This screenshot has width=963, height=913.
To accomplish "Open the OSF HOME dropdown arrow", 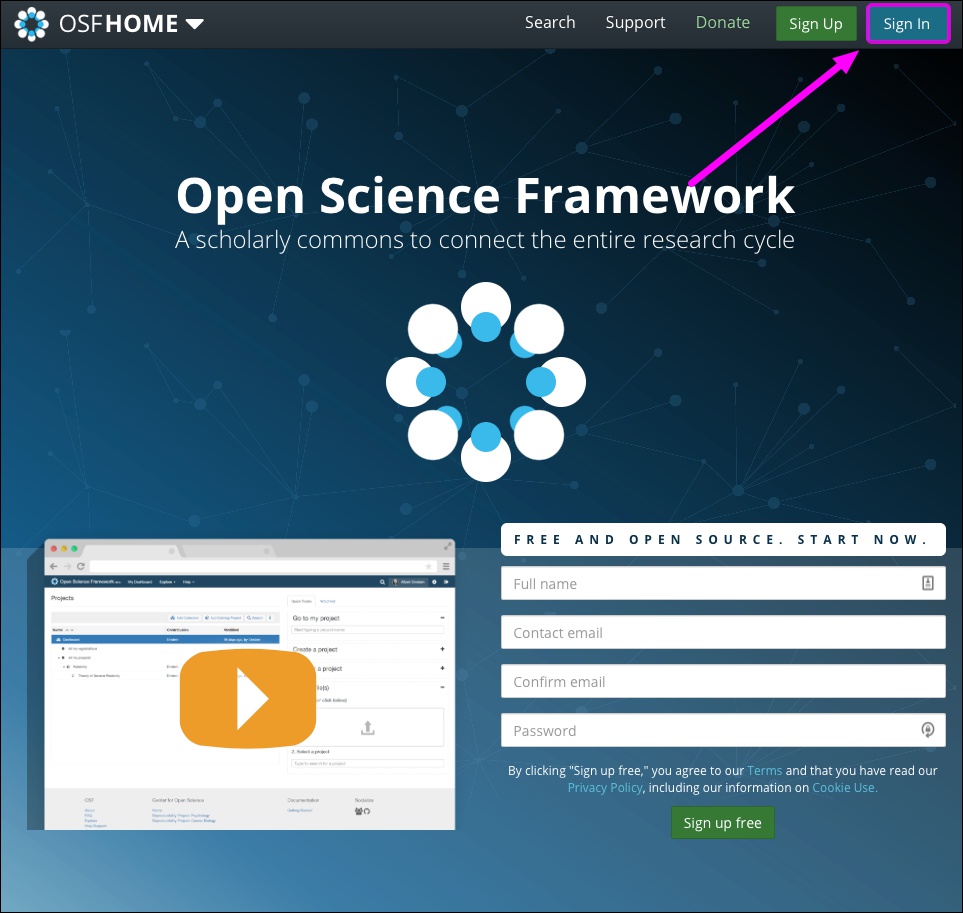I will coord(194,25).
